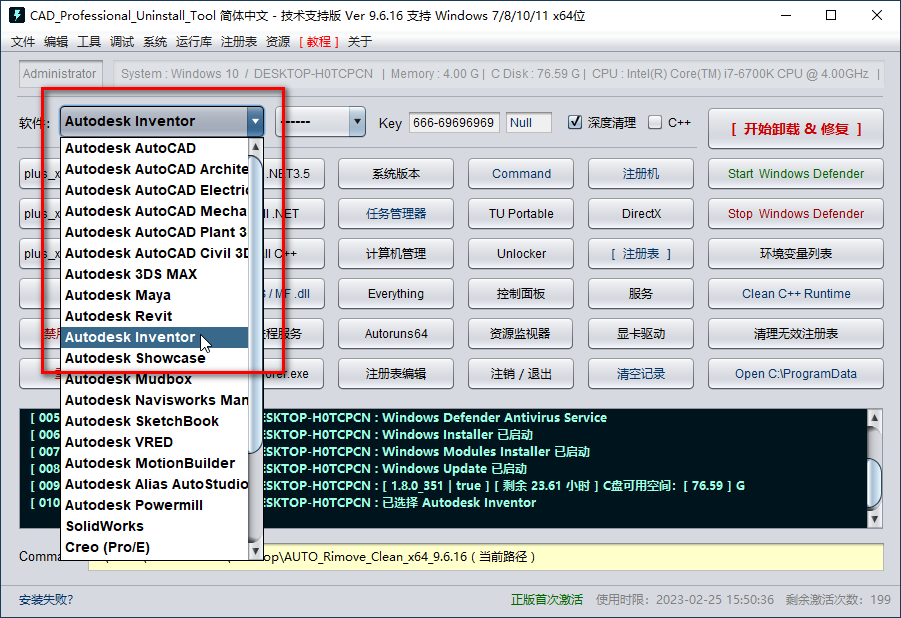
Task: Click the Unlocker button
Action: (x=521, y=254)
